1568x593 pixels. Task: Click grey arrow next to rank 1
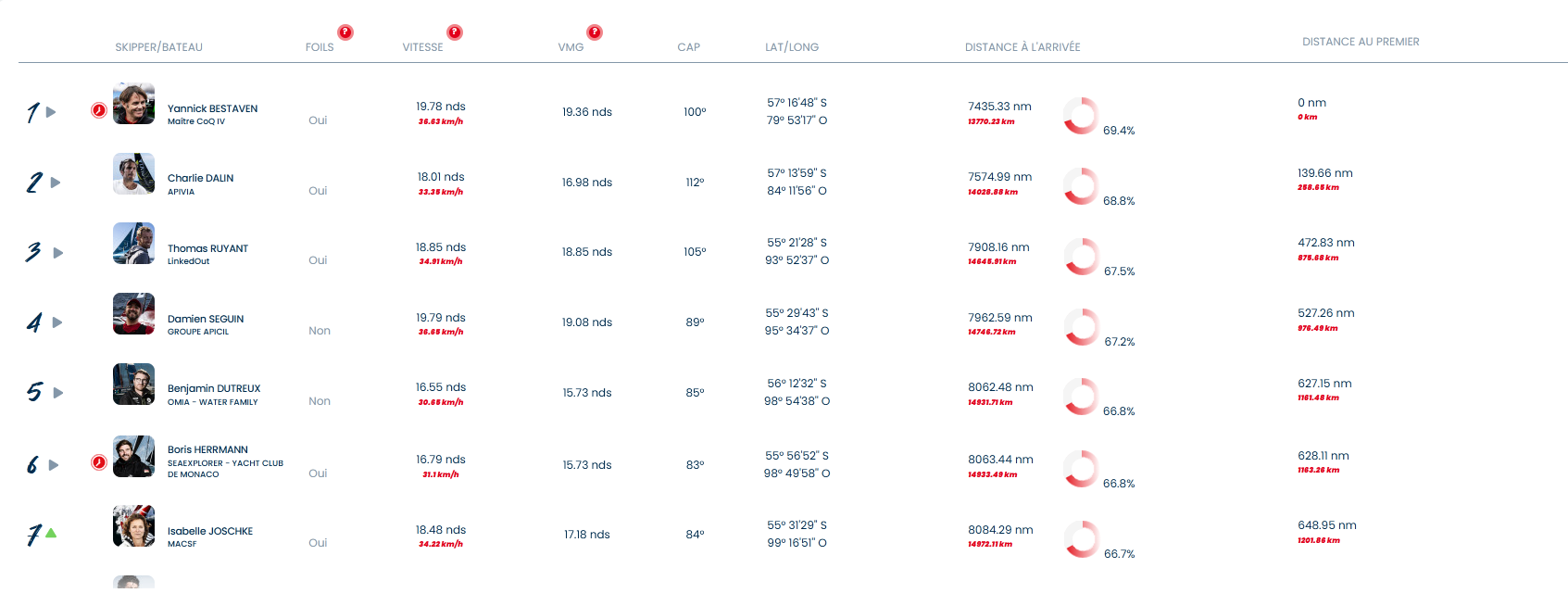point(51,112)
